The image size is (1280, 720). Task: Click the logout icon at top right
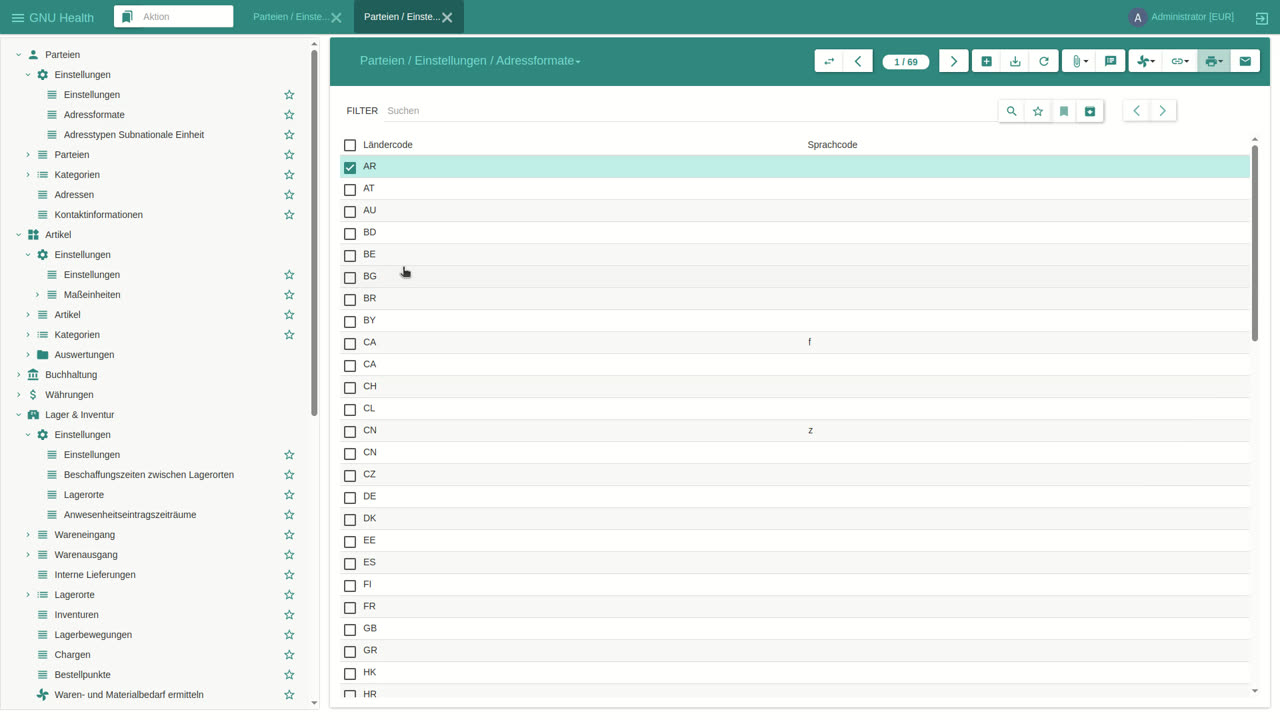pyautogui.click(x=1262, y=18)
